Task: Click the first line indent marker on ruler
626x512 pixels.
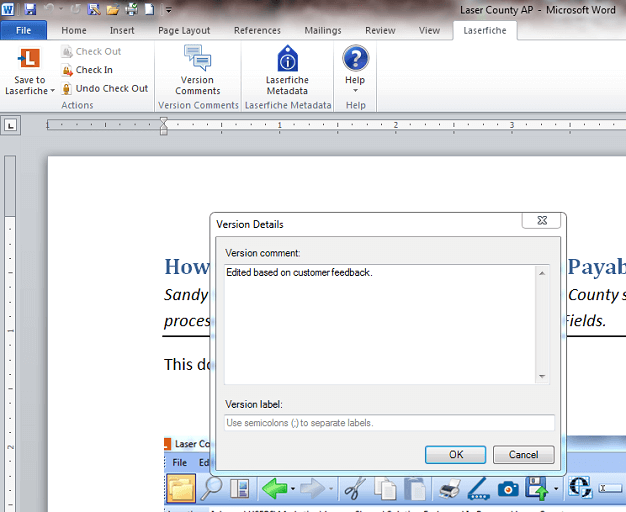Action: tap(164, 121)
